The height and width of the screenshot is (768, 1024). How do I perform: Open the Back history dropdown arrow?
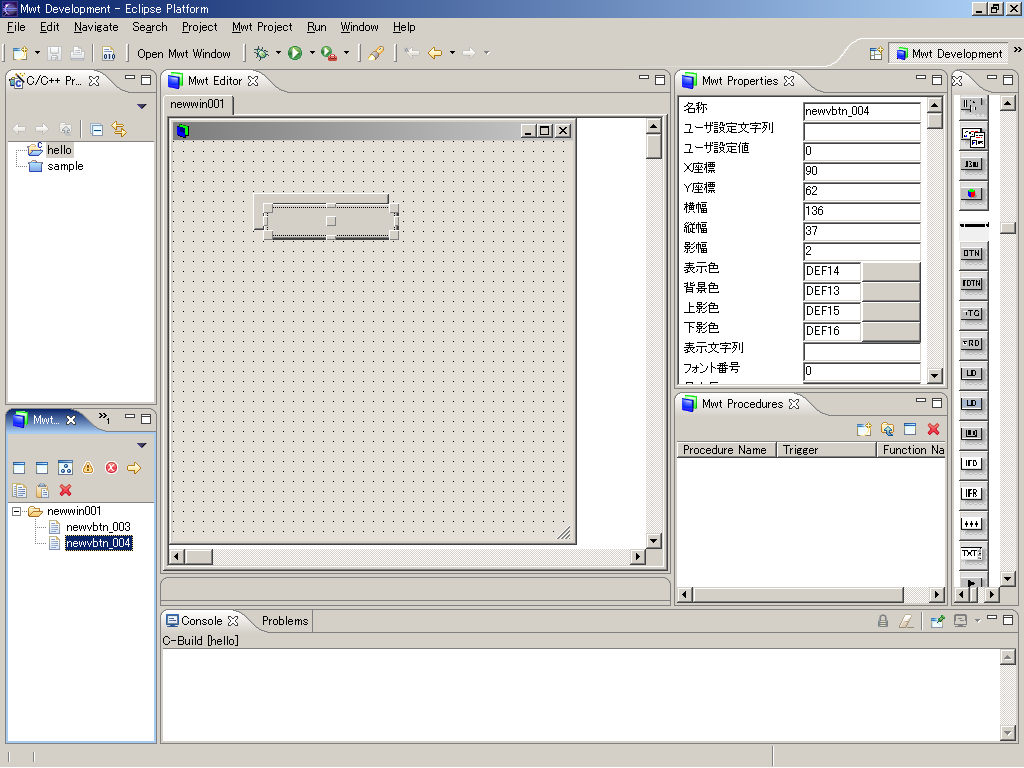tap(452, 53)
